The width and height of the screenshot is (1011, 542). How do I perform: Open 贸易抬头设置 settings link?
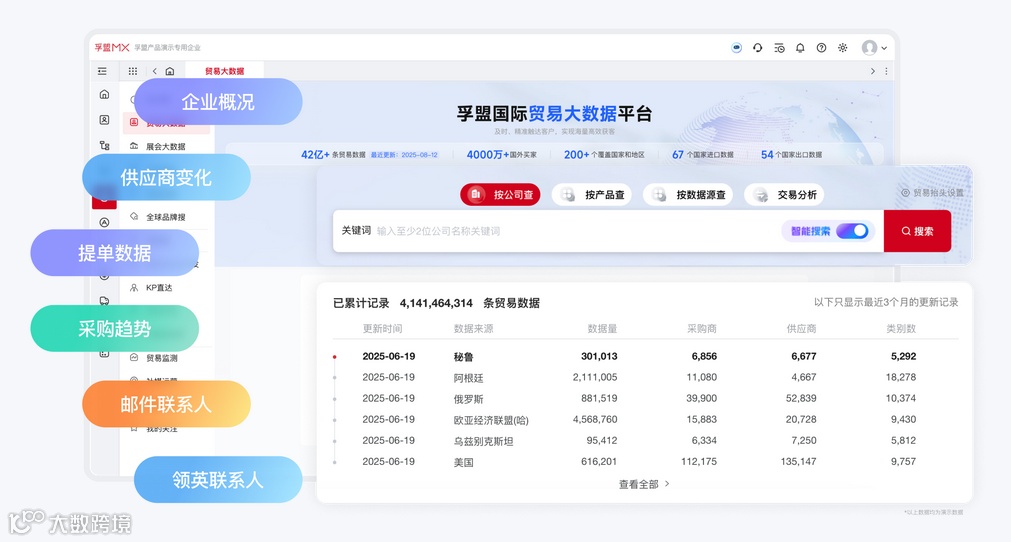tap(932, 193)
